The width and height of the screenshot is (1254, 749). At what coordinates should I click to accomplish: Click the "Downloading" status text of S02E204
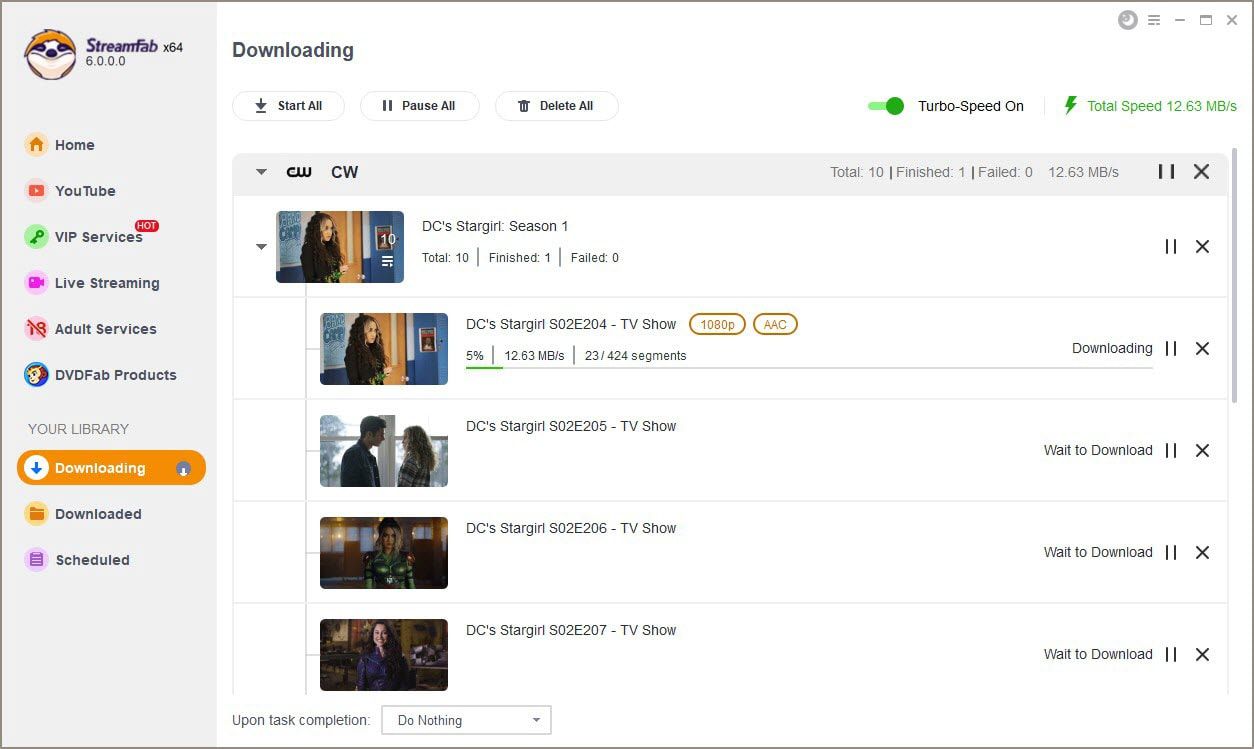pyautogui.click(x=1112, y=348)
